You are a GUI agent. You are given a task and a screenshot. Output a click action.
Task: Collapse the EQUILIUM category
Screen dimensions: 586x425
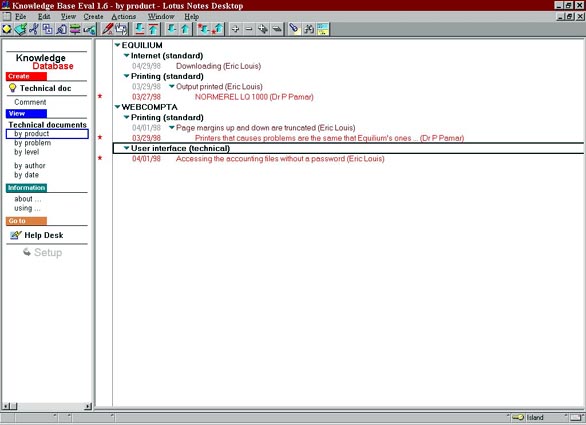117,45
